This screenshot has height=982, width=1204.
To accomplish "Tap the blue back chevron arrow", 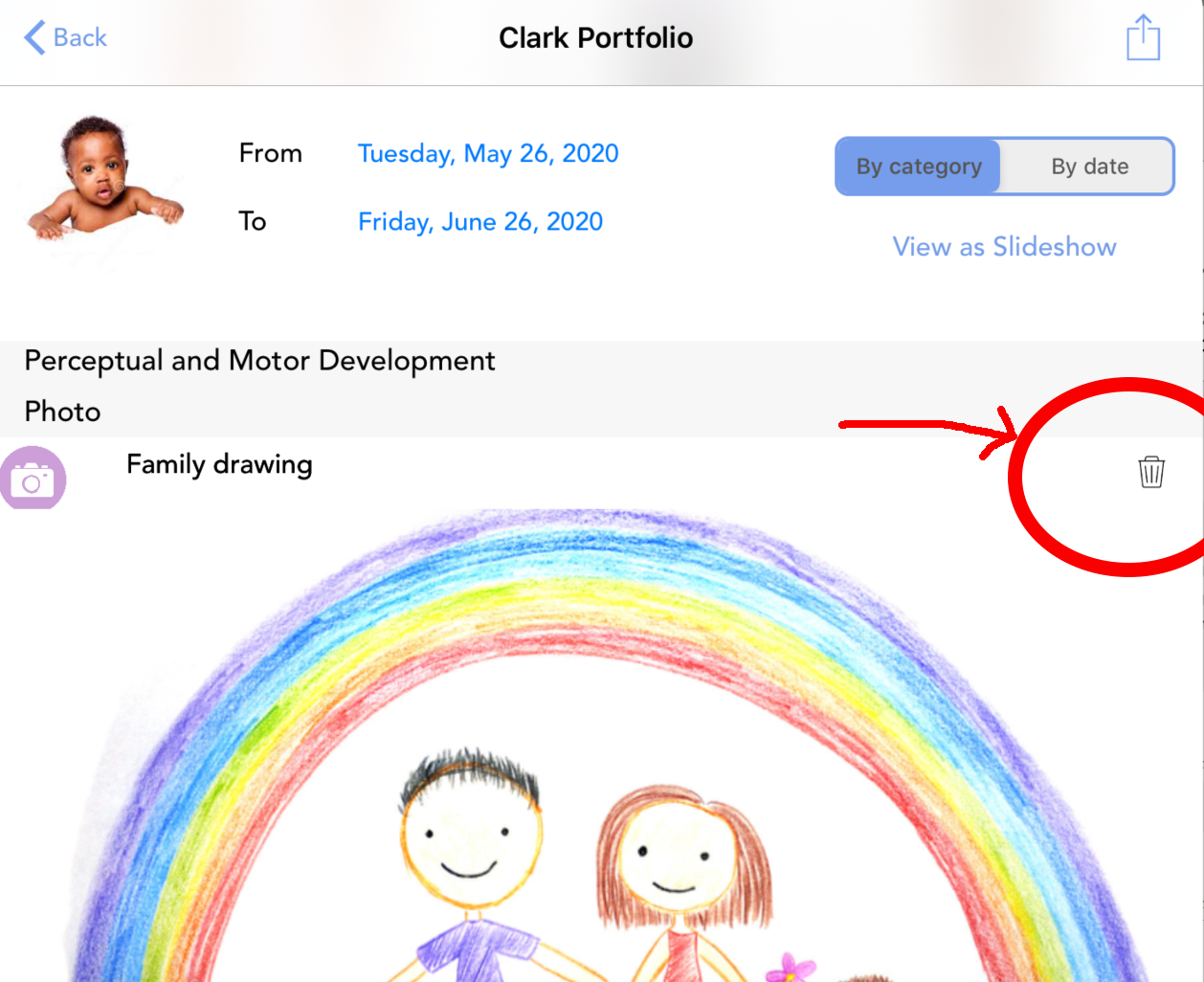I will (x=34, y=37).
